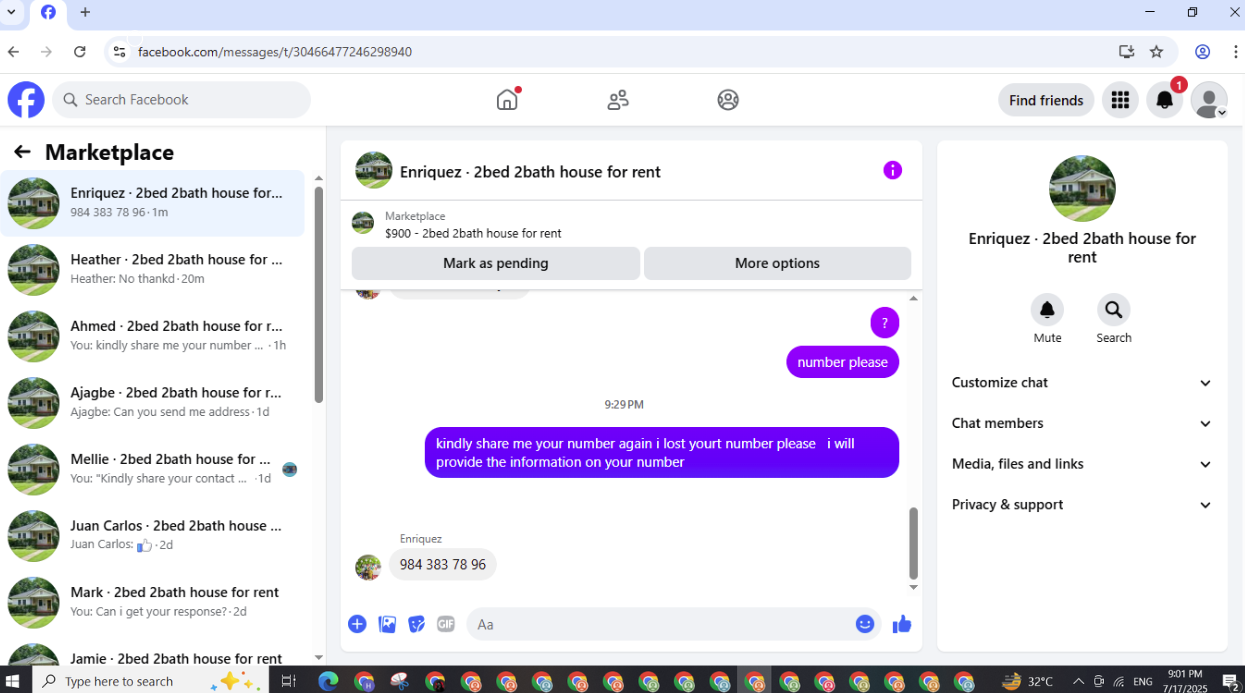Click the 984 383 78 96 message bubble

[x=443, y=565]
